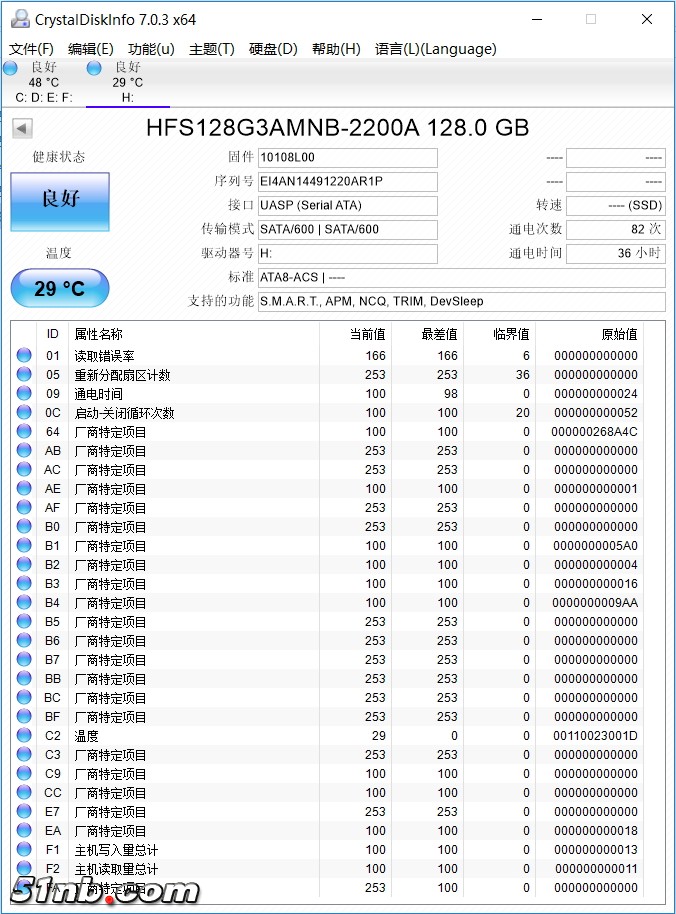The width and height of the screenshot is (676, 914).
Task: Click the 序列号 serial number field
Action: 347,182
